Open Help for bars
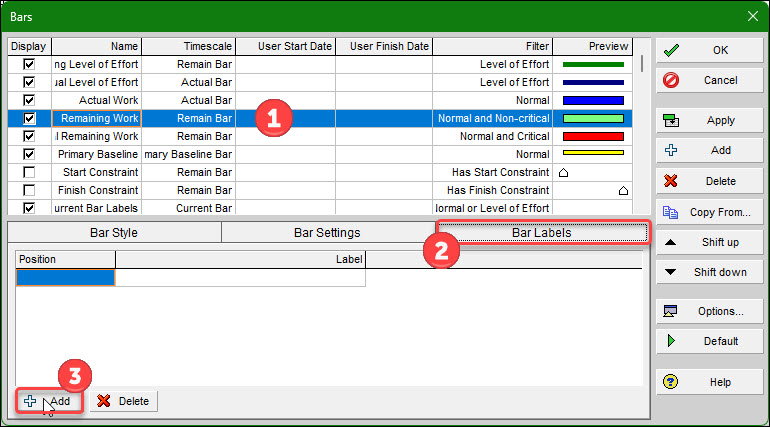Viewport: 770px width, 427px height. [x=709, y=382]
